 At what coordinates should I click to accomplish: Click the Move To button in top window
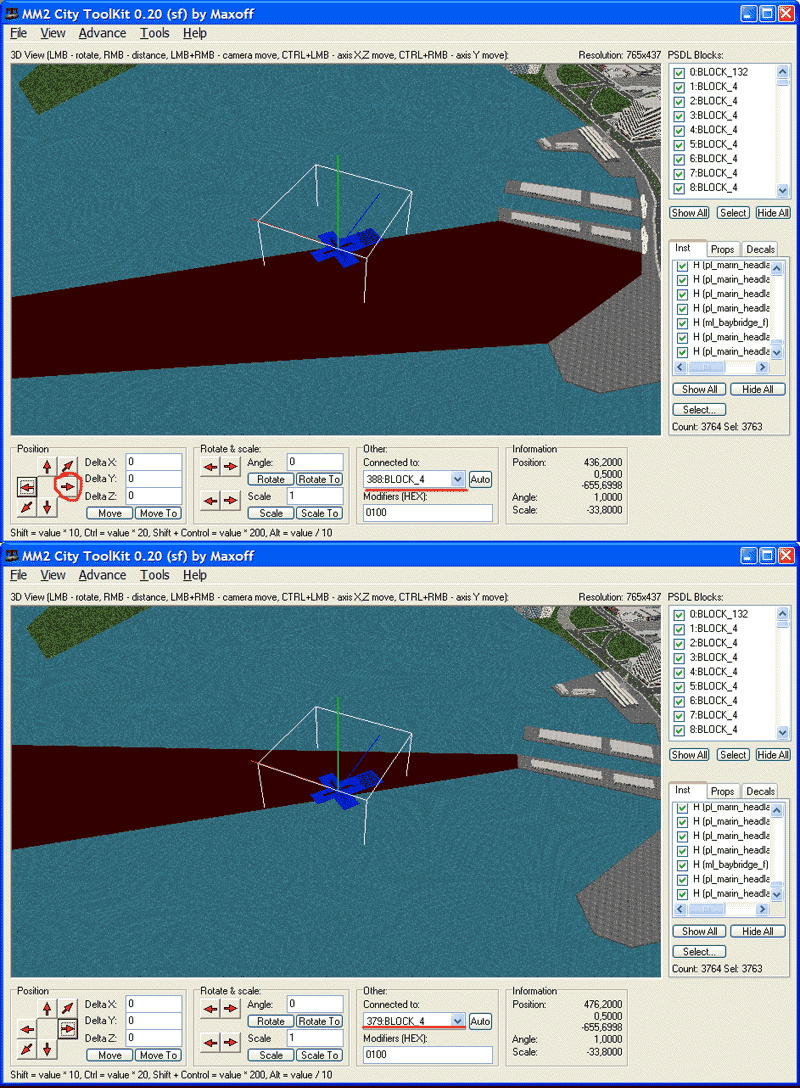pos(157,513)
